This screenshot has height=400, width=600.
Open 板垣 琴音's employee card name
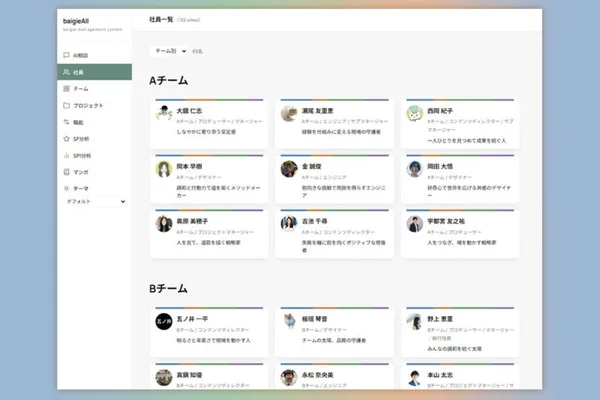[315, 319]
